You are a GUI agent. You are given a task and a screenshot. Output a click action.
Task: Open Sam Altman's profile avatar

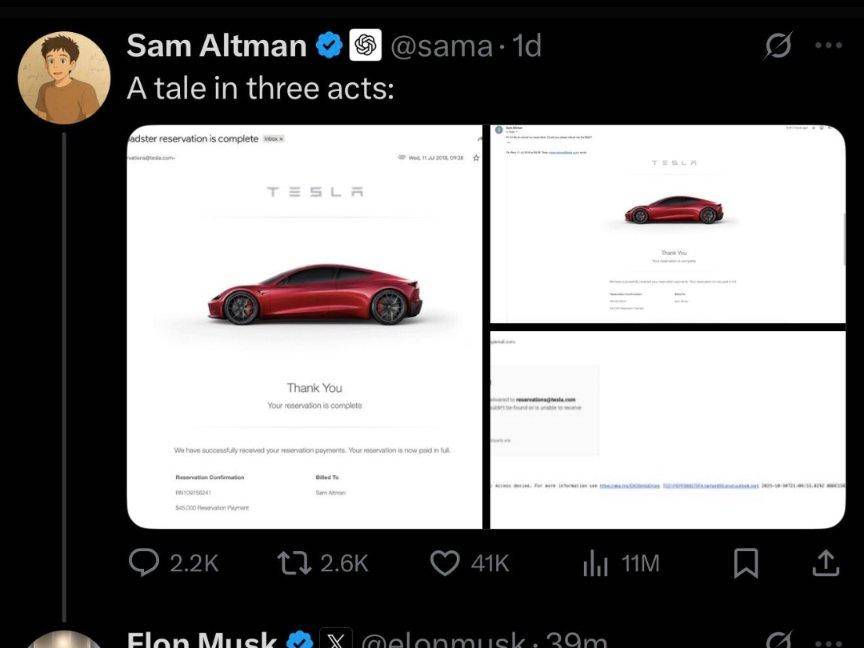coord(64,77)
